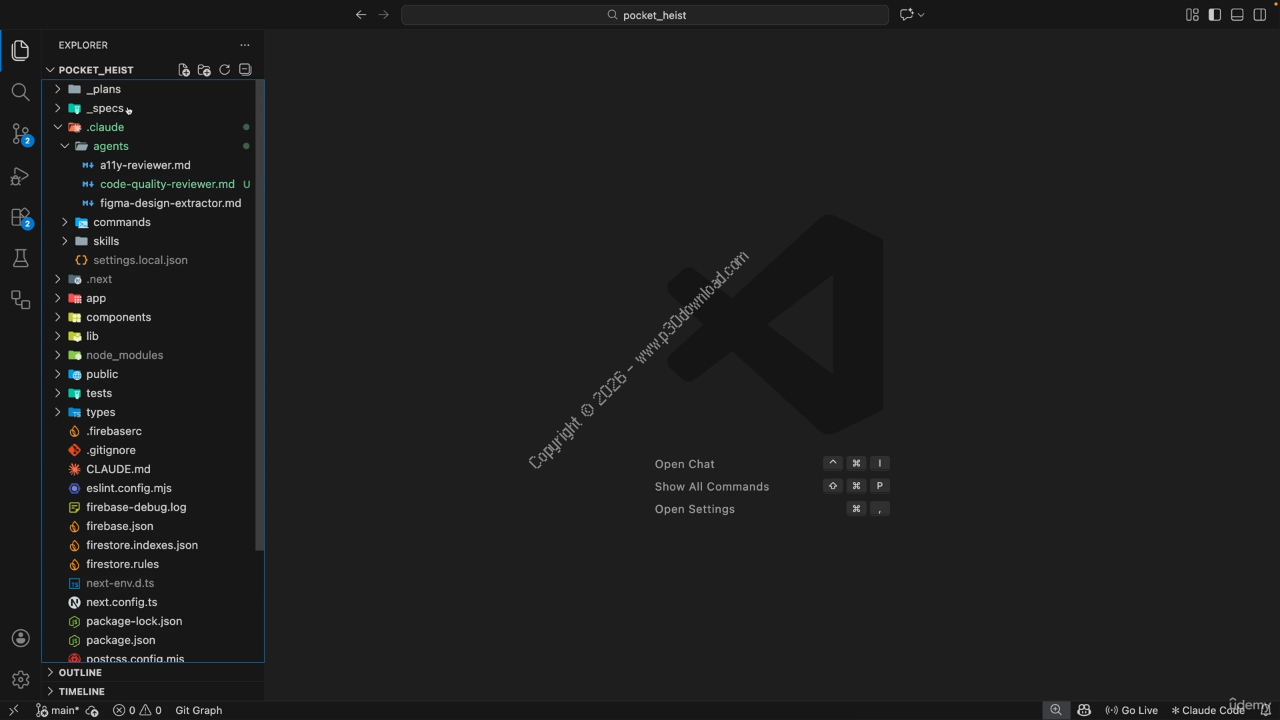Collapse all folders in explorer
Viewport: 1280px width, 720px height.
245,70
